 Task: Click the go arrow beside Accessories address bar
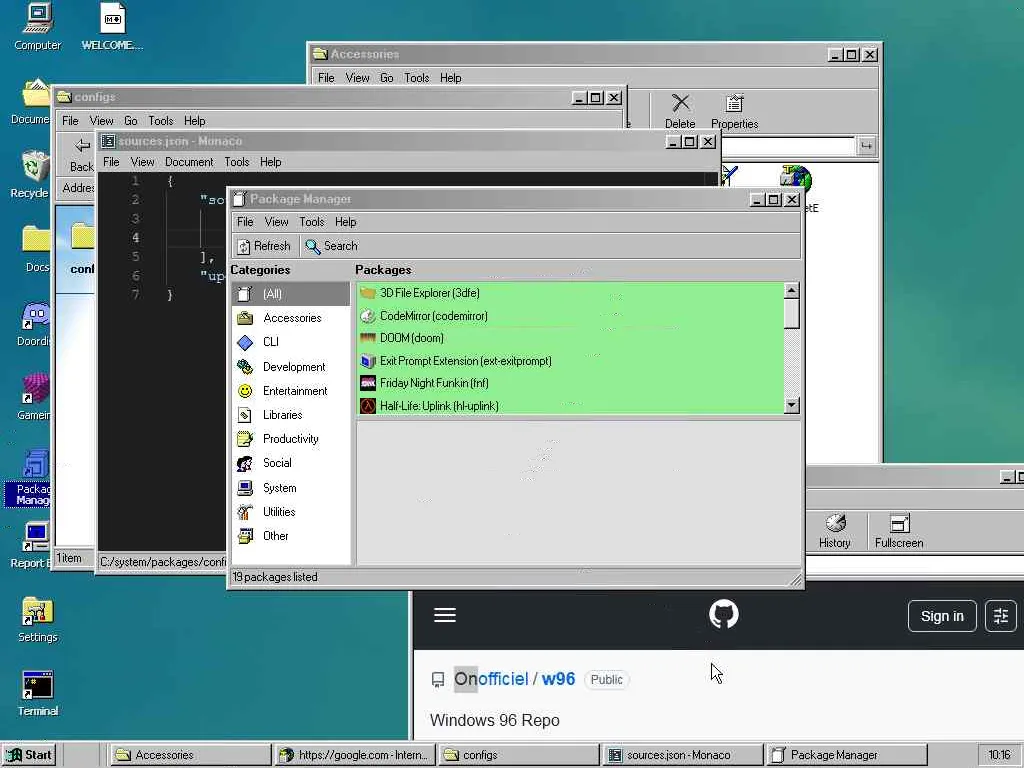[x=866, y=146]
